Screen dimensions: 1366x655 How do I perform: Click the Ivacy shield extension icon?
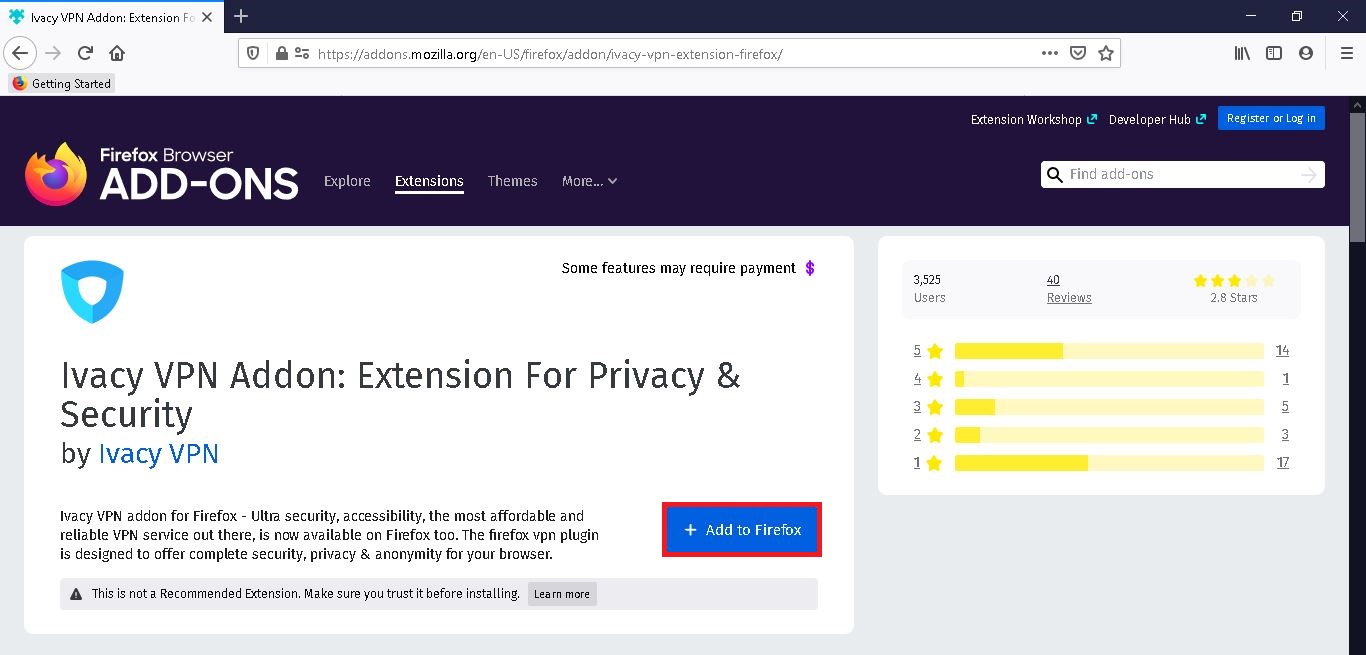click(x=92, y=292)
